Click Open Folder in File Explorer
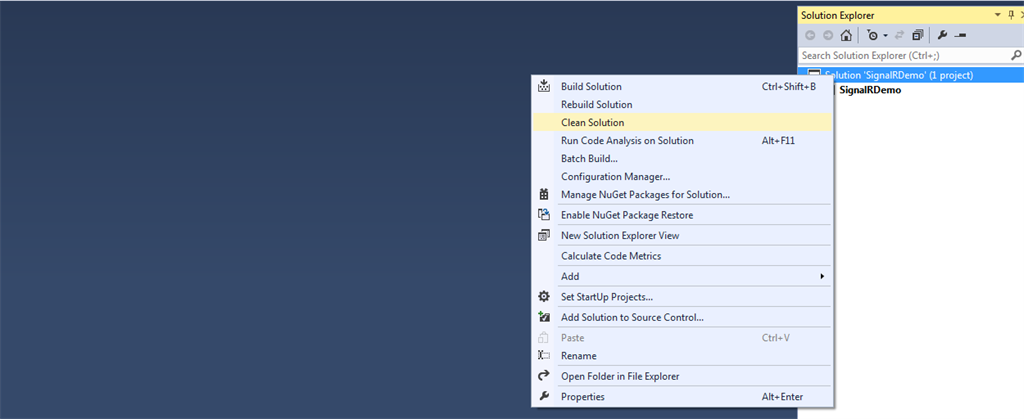The width and height of the screenshot is (1024, 419). [620, 376]
